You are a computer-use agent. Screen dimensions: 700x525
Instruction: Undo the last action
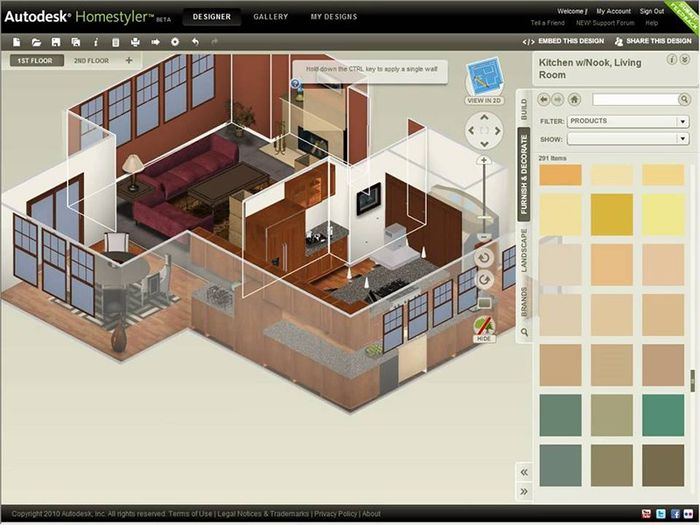pos(195,42)
